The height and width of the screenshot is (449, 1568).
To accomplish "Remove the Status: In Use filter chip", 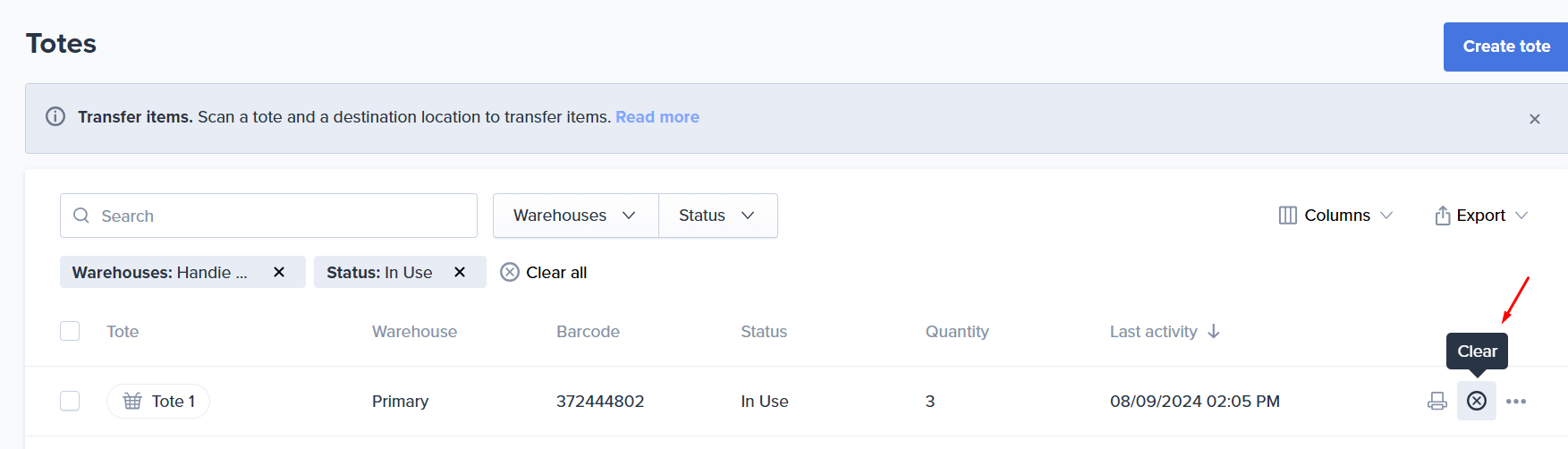I will tap(460, 272).
